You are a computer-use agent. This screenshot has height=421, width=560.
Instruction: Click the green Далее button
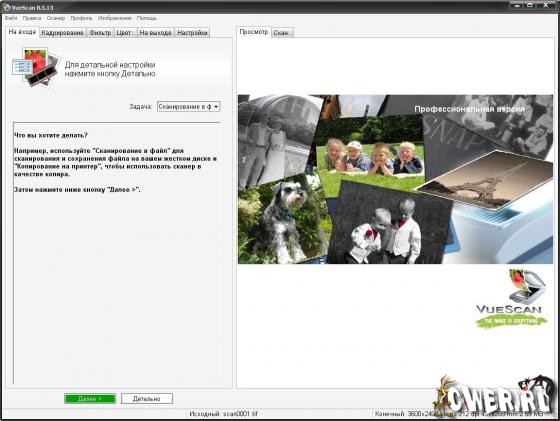point(90,399)
